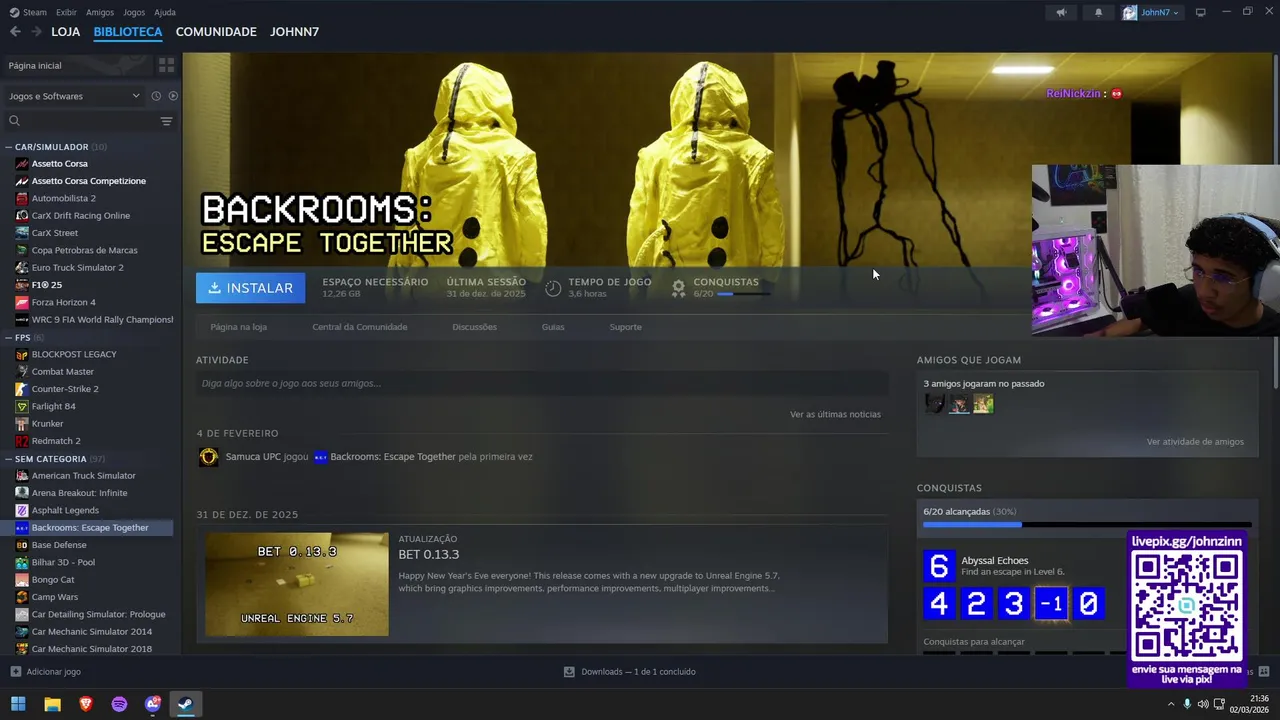Image resolution: width=1280 pixels, height=720 pixels.
Task: Select the achievement badge numbered 0
Action: click(1089, 603)
